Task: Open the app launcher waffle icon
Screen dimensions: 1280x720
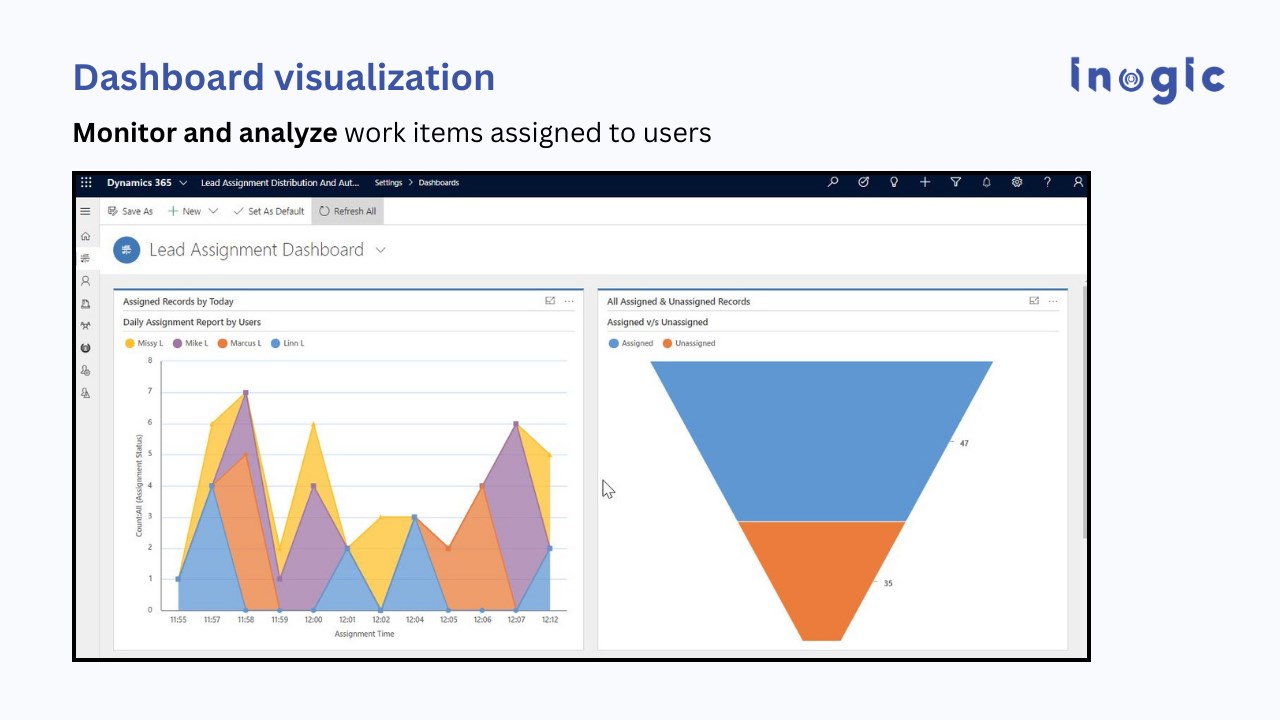Action: (86, 183)
